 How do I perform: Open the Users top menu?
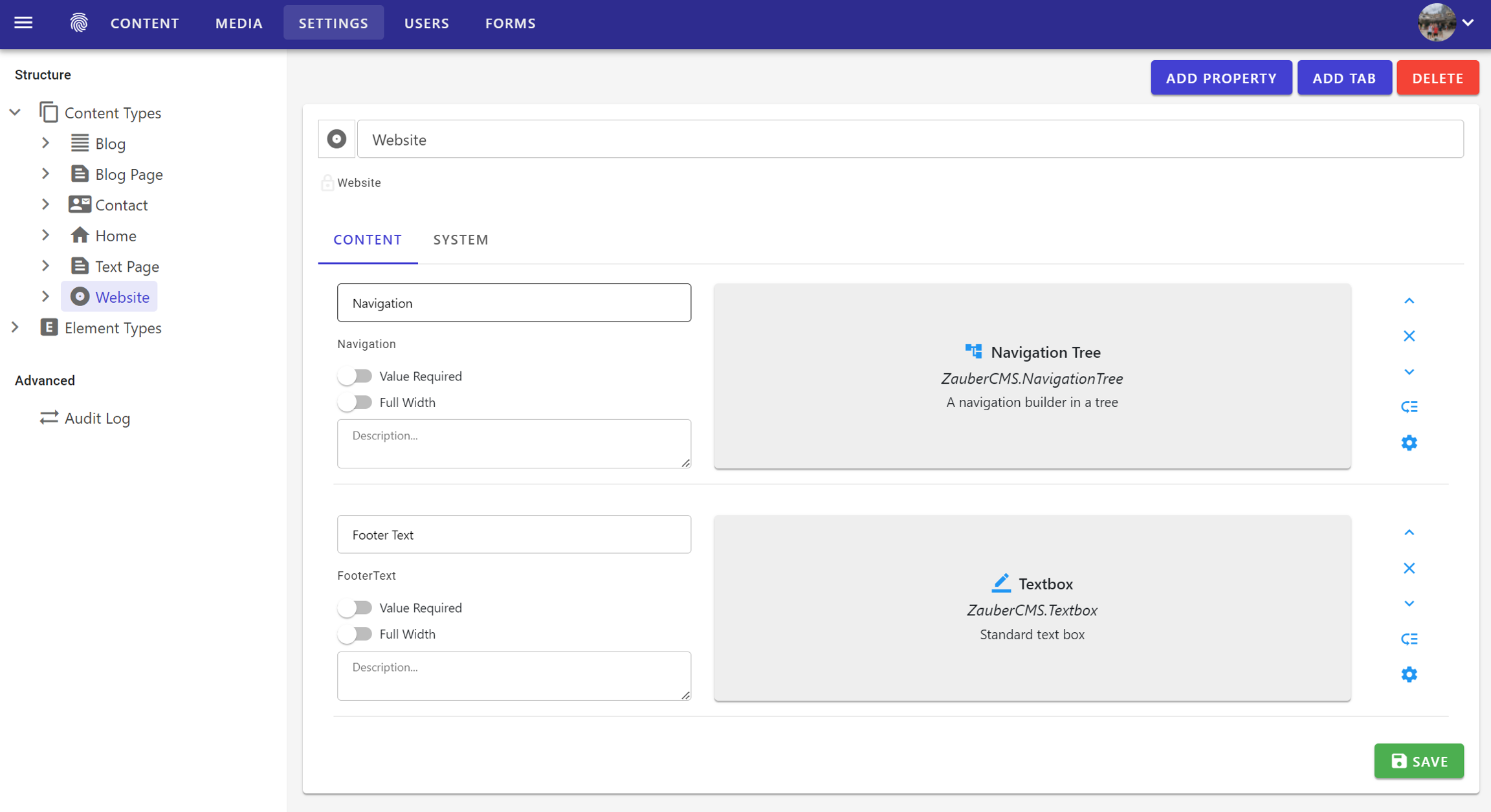(426, 23)
